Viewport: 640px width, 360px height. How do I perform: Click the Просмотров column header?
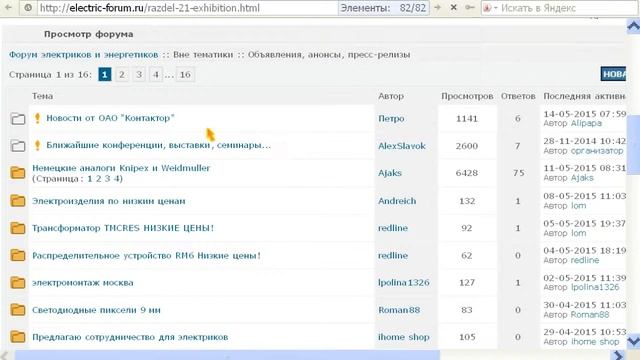467,96
